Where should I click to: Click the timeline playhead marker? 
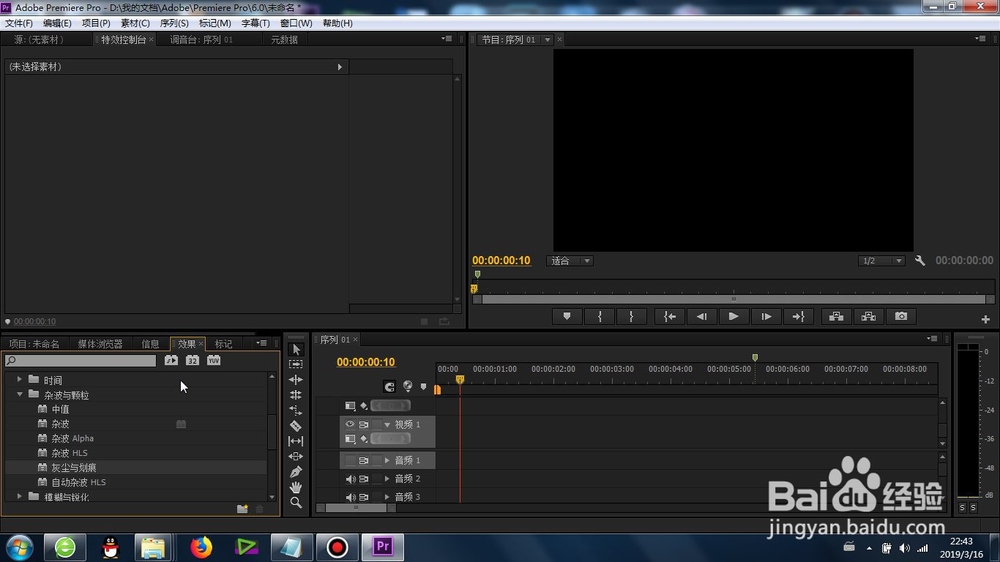pos(460,380)
